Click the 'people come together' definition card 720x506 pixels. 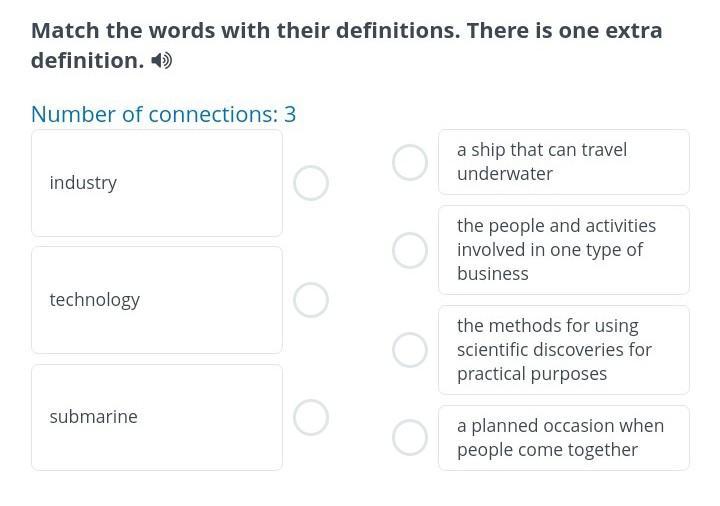pyautogui.click(x=564, y=438)
